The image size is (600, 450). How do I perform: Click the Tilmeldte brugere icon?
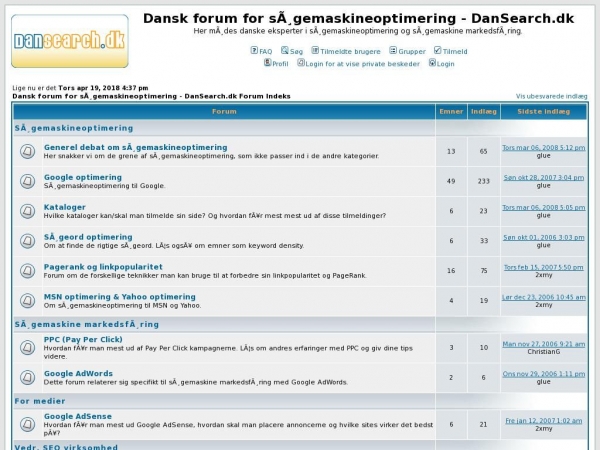coord(315,50)
